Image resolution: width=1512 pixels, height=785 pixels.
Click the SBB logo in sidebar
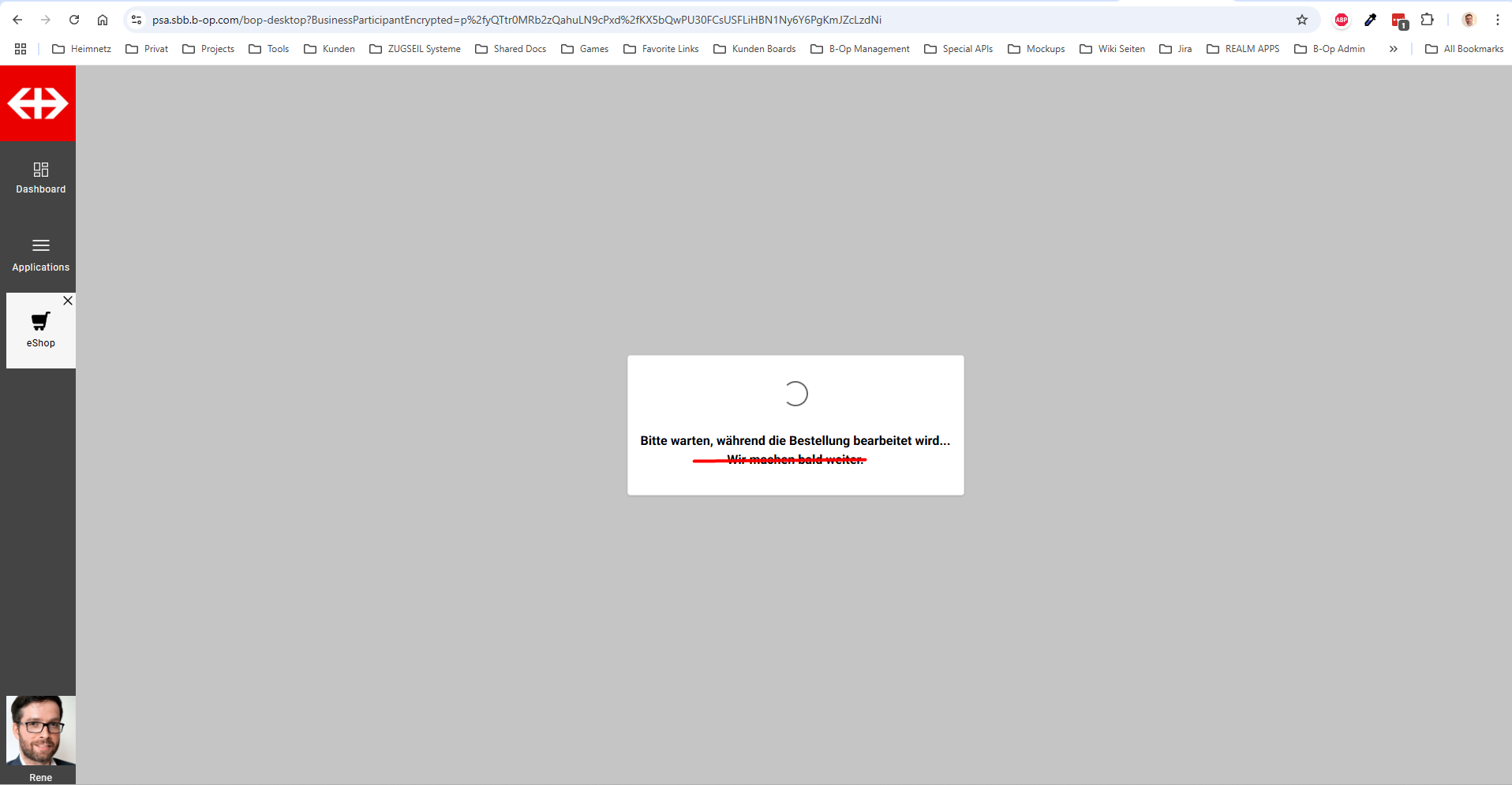click(38, 103)
